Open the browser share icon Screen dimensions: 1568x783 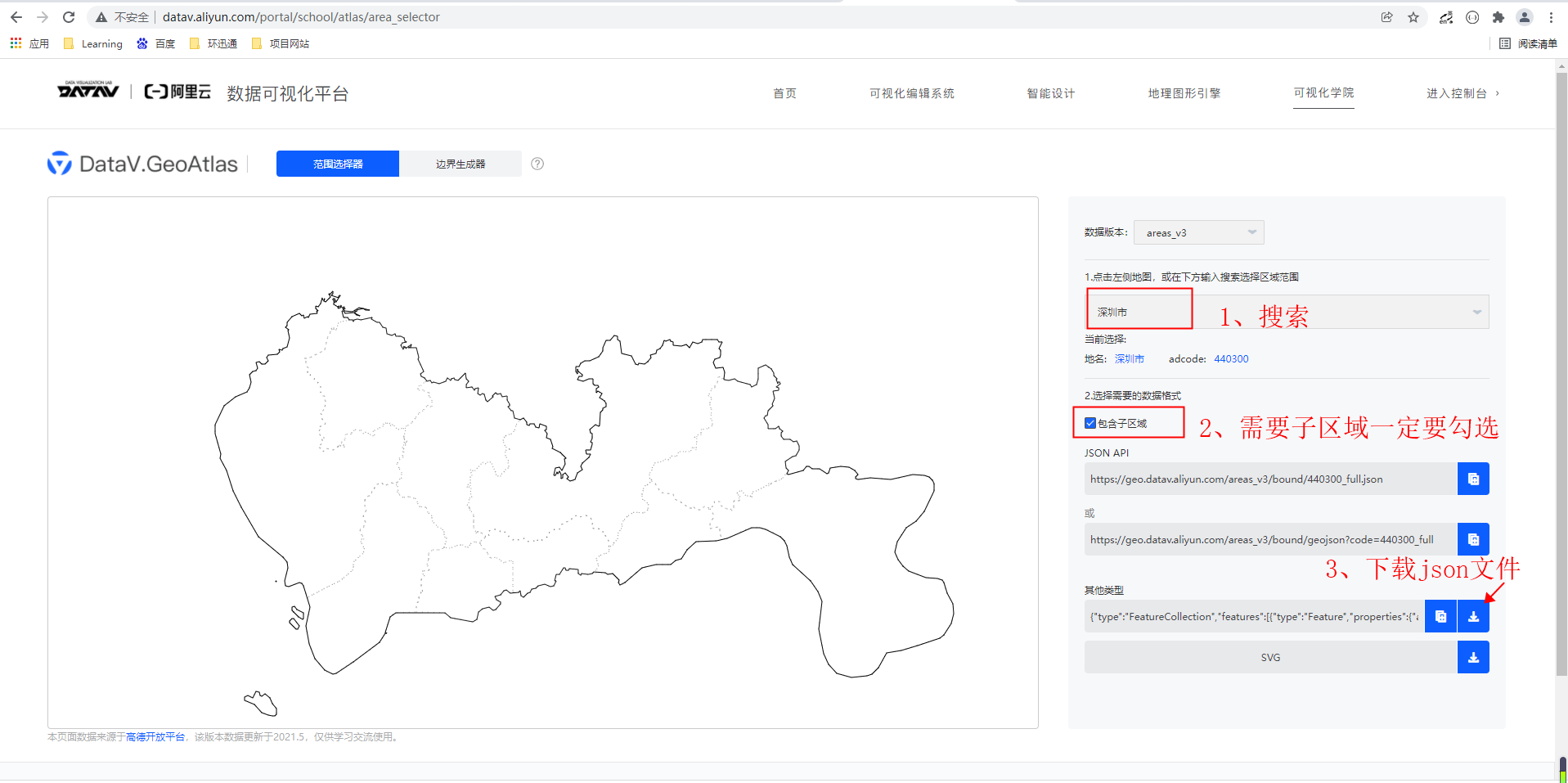tap(1386, 16)
